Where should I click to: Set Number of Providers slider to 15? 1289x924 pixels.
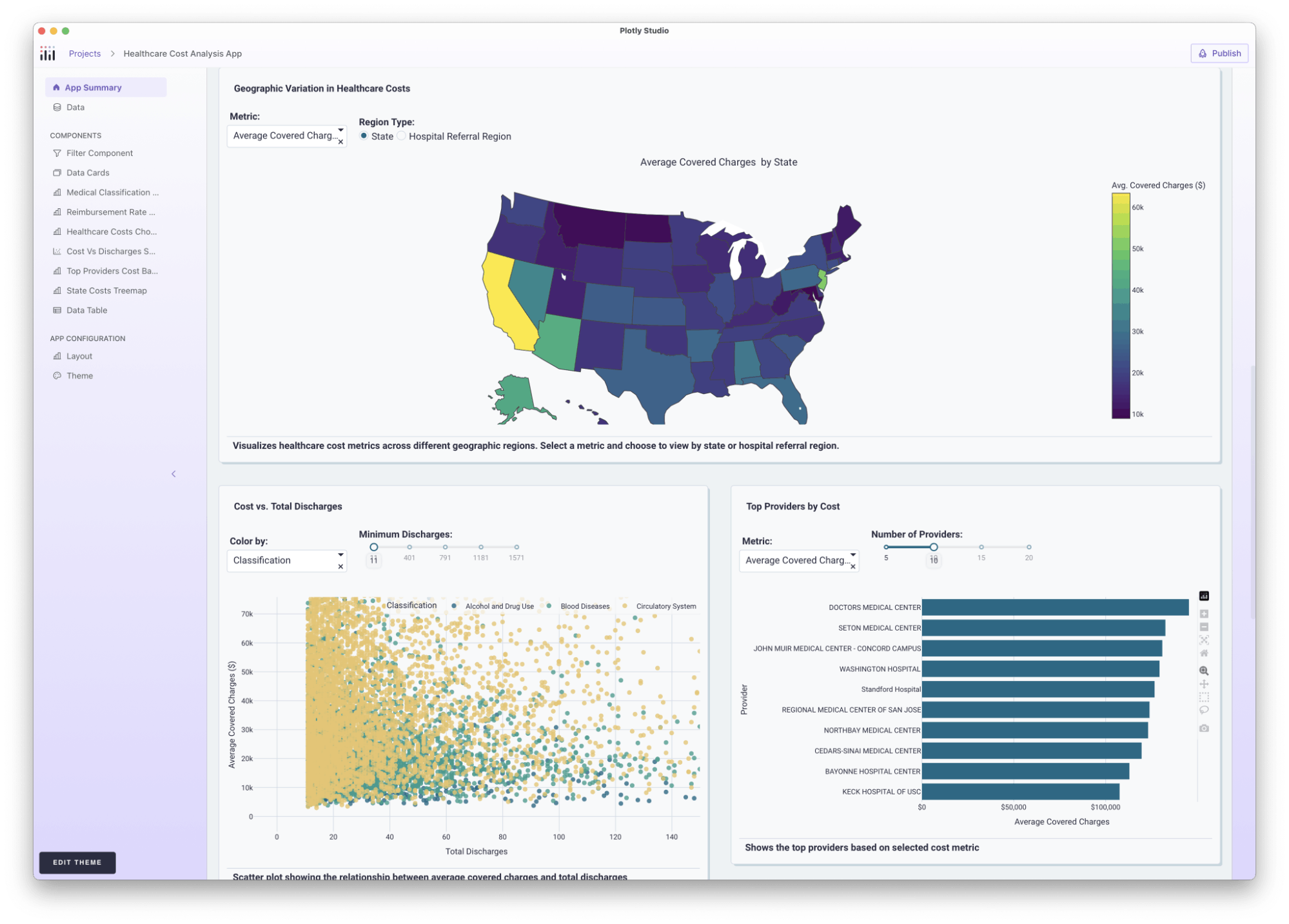coord(981,547)
